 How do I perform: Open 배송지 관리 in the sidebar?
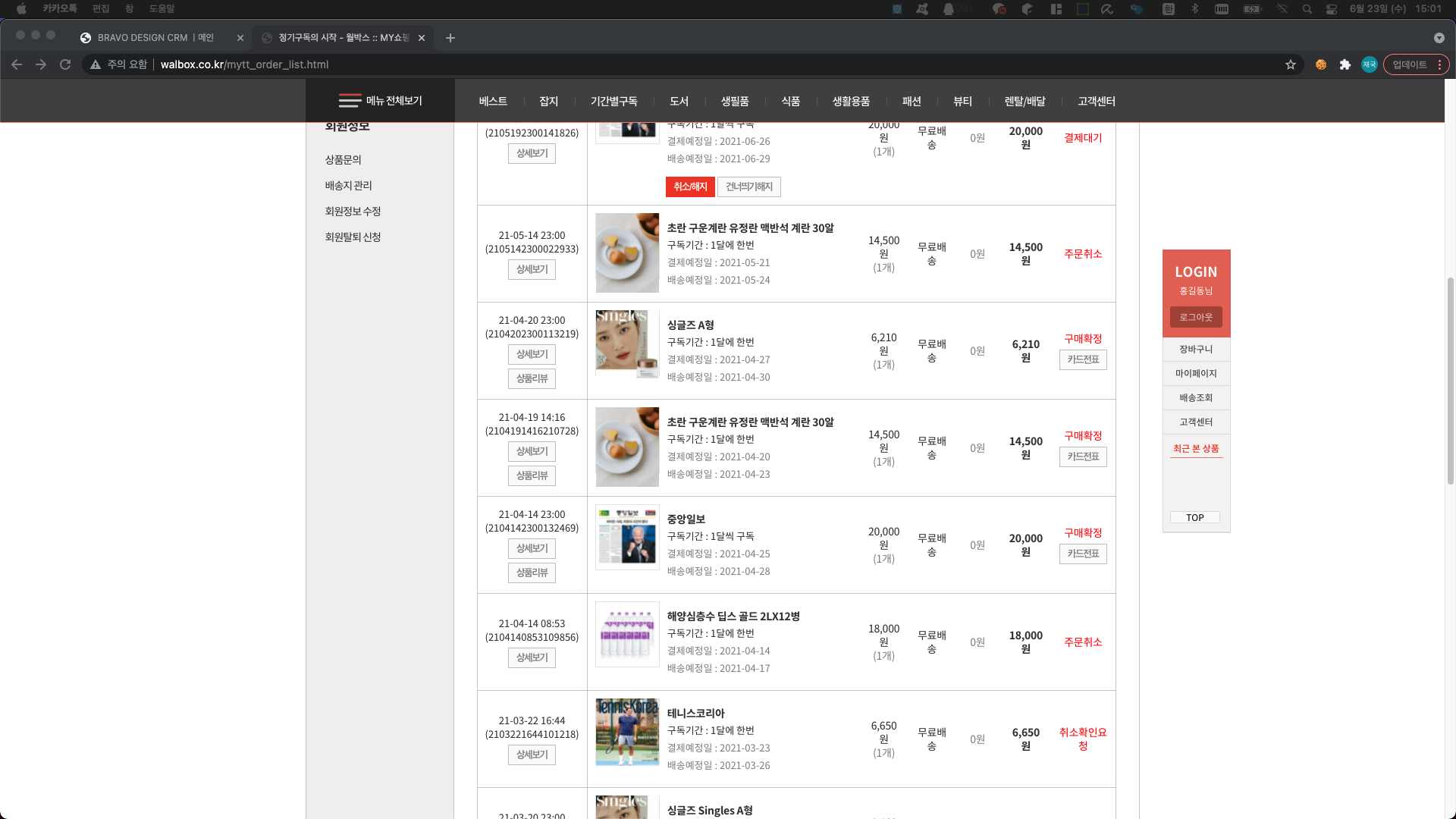pyautogui.click(x=348, y=186)
